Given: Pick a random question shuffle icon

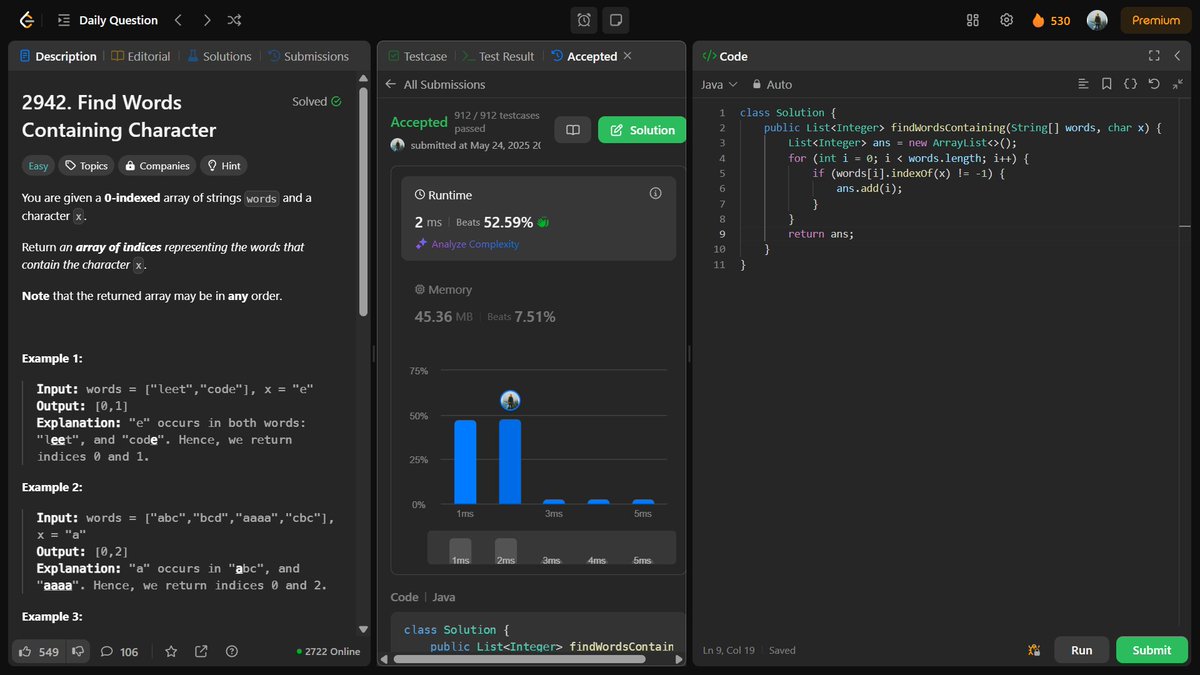Looking at the screenshot, I should (x=234, y=20).
